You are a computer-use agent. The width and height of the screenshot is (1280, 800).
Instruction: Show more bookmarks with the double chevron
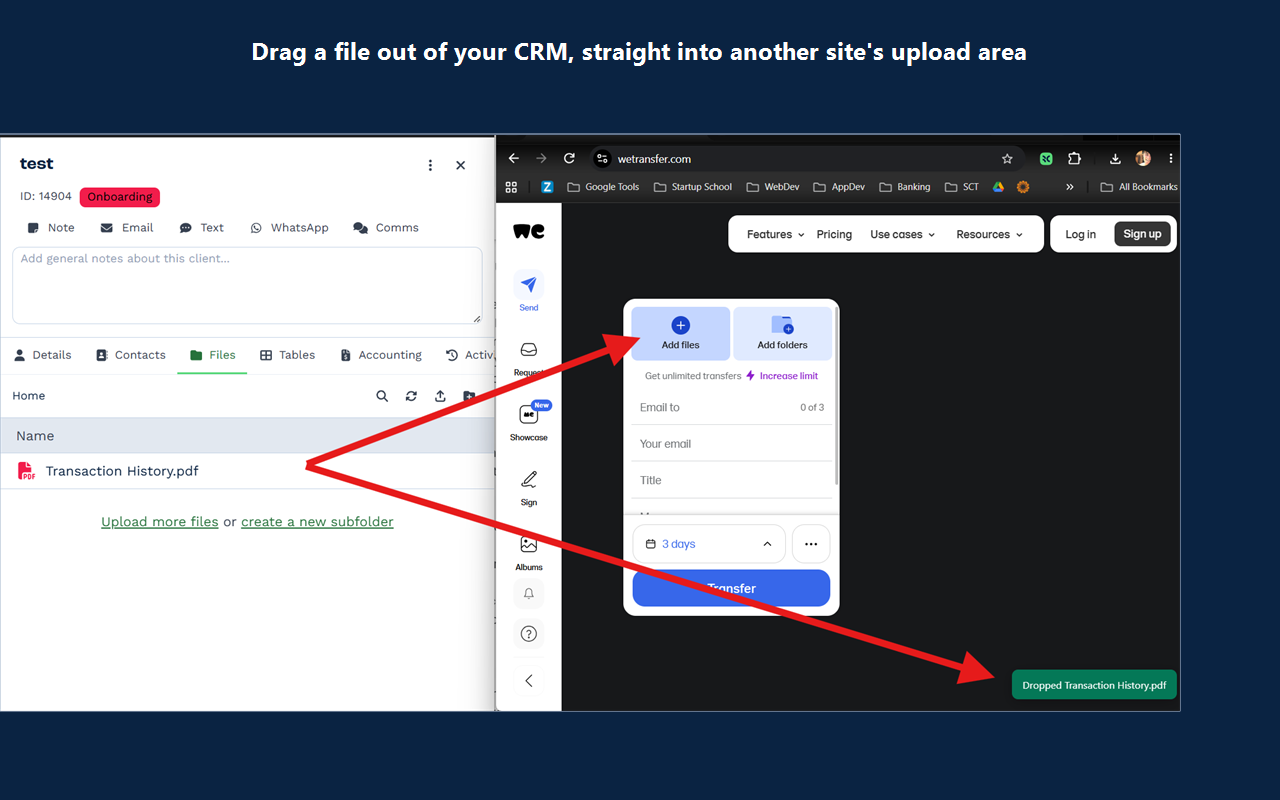(x=1069, y=187)
